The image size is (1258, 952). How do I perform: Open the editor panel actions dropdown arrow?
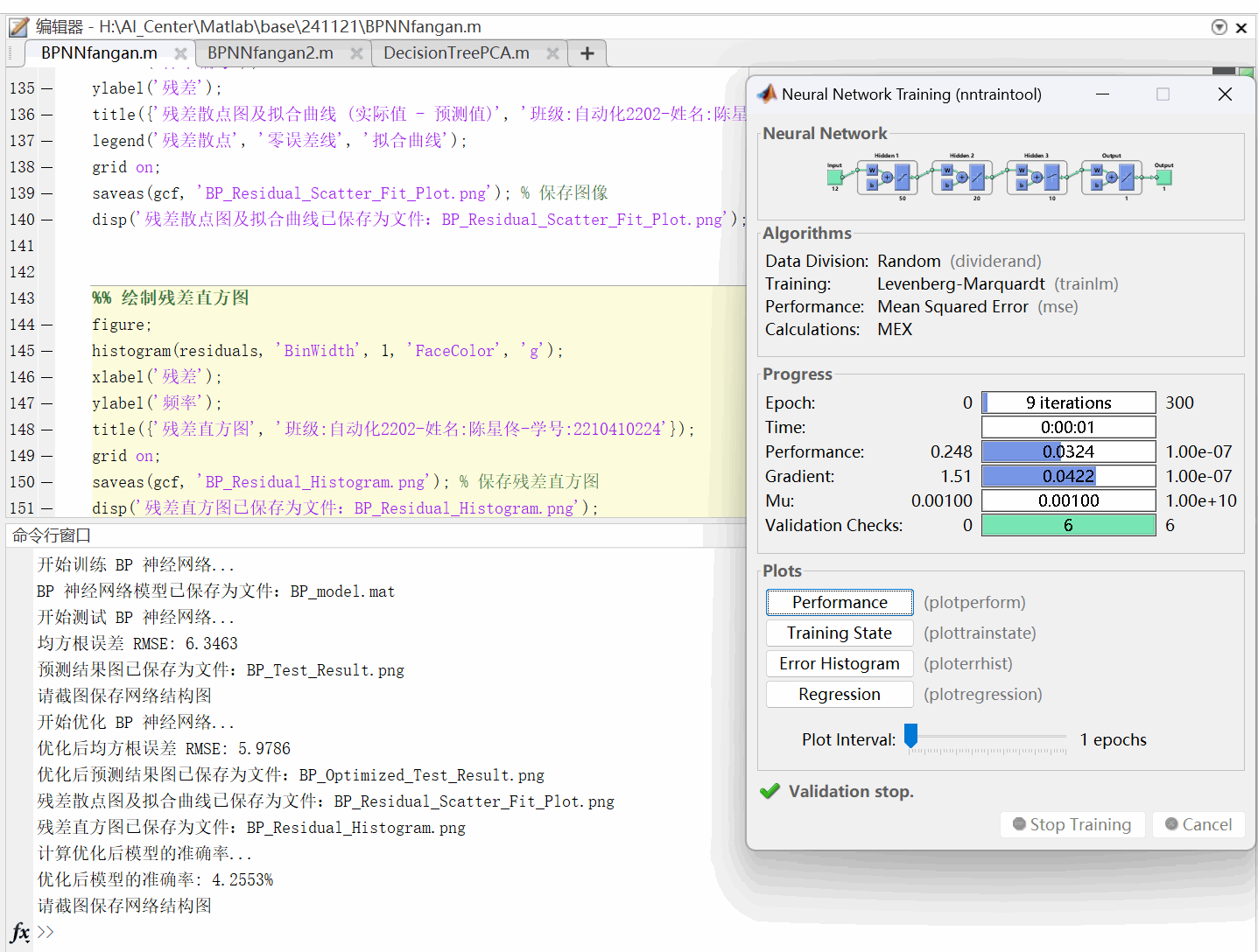pos(1219,27)
